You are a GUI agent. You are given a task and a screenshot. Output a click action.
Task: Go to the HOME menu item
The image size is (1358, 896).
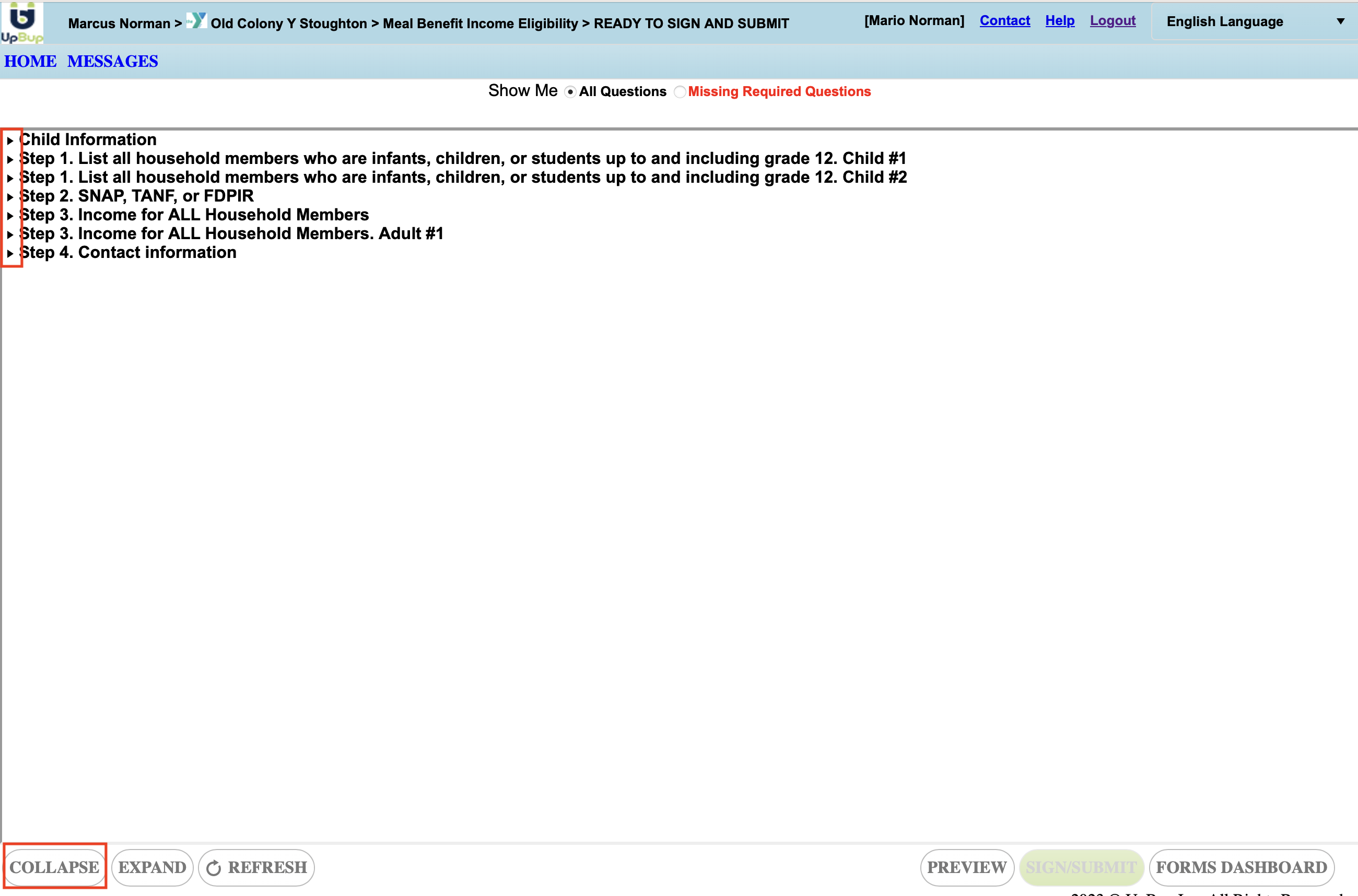pyautogui.click(x=30, y=61)
